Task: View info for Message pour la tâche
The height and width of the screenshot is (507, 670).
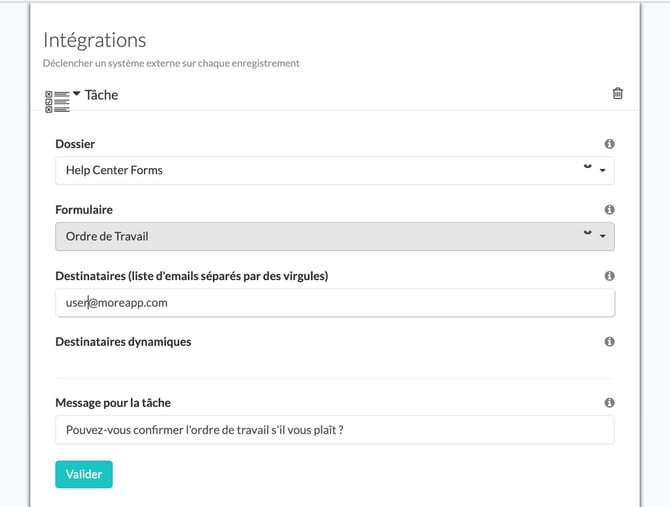Action: click(x=609, y=403)
